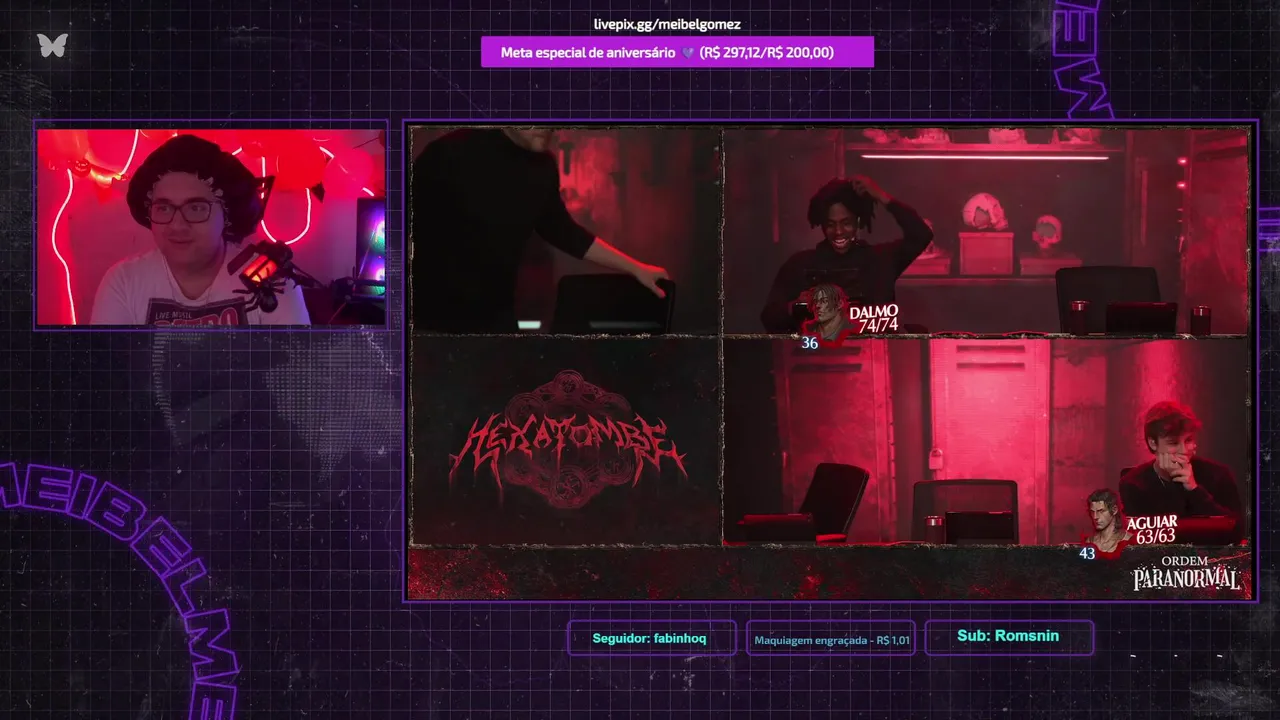
Task: Select the top-left camera panel with arm
Action: pyautogui.click(x=566, y=231)
